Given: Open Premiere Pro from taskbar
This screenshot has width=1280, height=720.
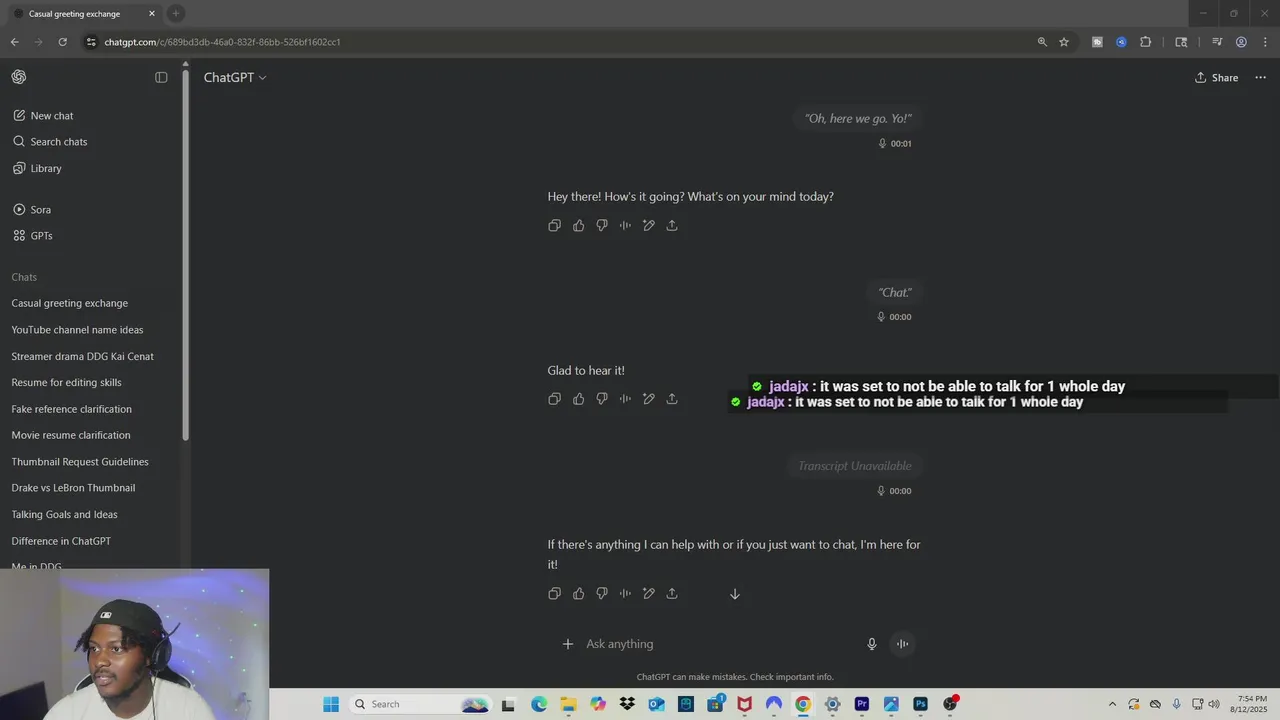Looking at the screenshot, I should pyautogui.click(x=862, y=704).
